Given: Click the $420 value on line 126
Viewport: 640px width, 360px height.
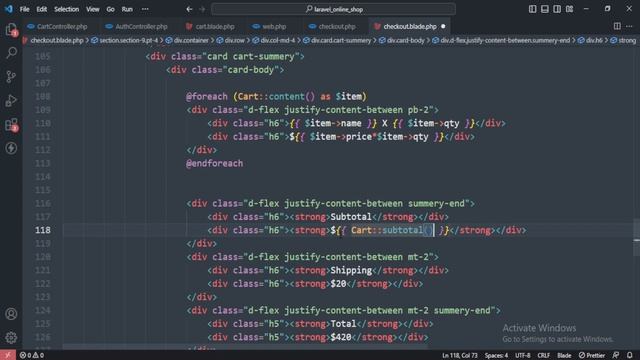Looking at the screenshot, I should pyautogui.click(x=341, y=338).
